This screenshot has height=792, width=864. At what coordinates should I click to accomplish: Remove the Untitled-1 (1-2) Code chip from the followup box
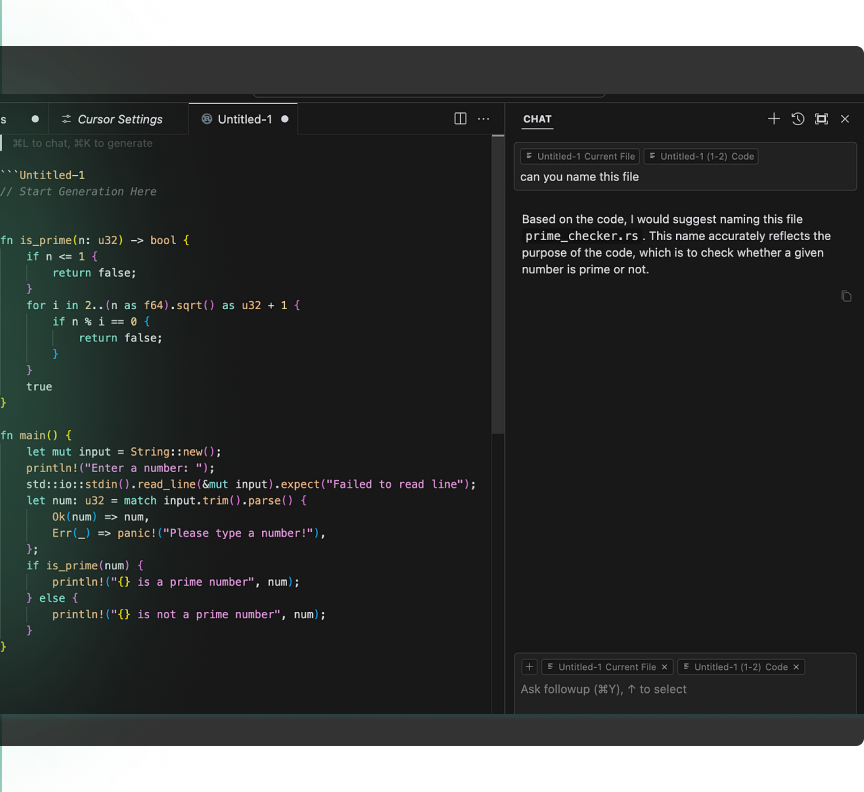point(796,667)
